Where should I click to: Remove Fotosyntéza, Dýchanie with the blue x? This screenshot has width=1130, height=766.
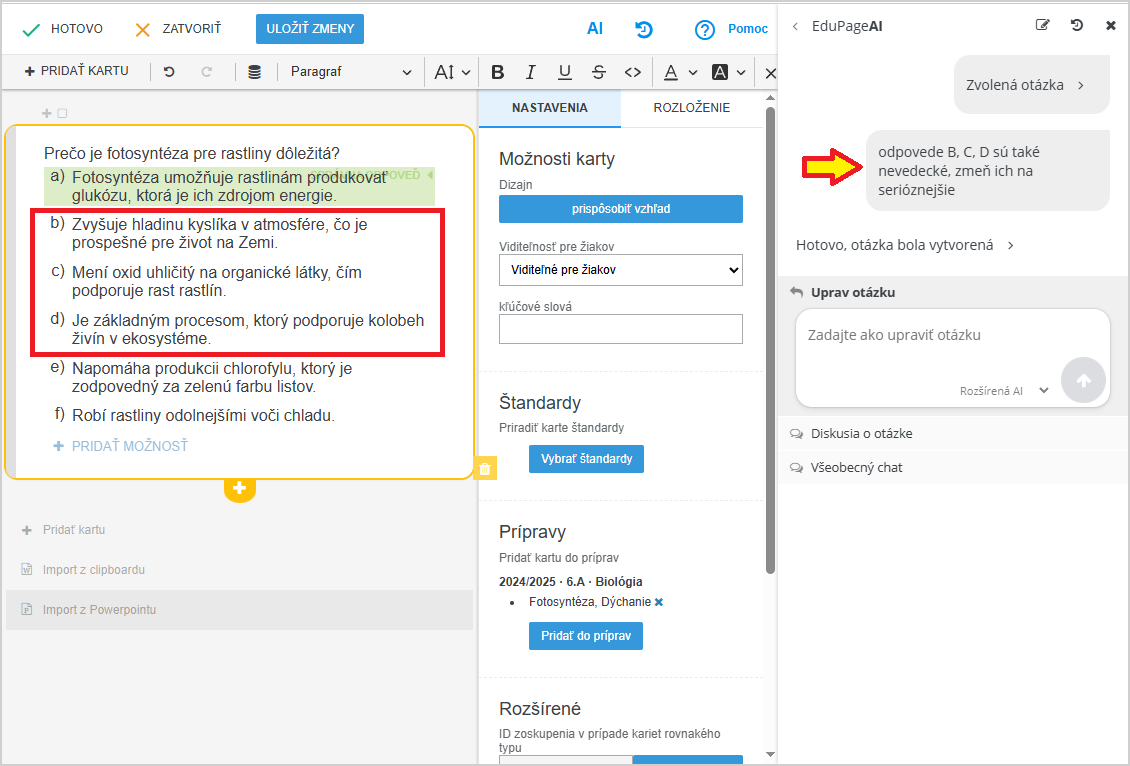pos(659,602)
